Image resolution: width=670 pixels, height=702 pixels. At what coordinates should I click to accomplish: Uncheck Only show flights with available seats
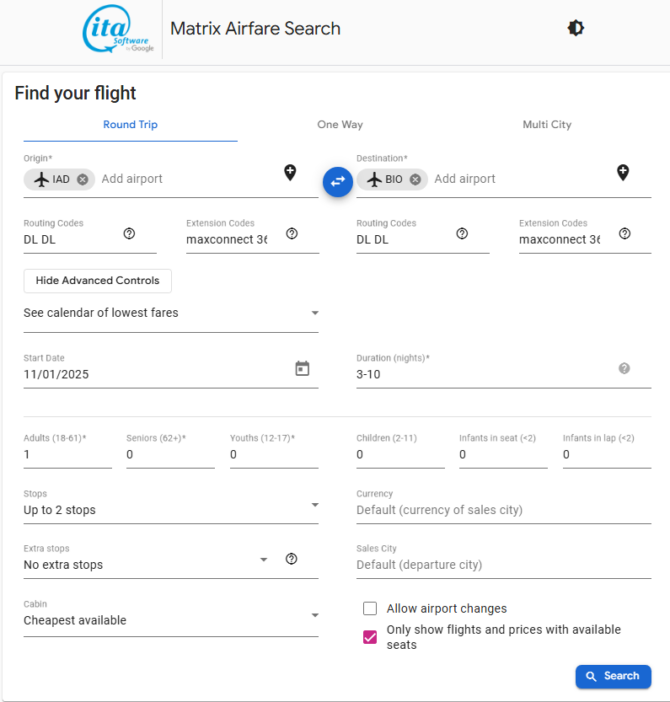370,636
